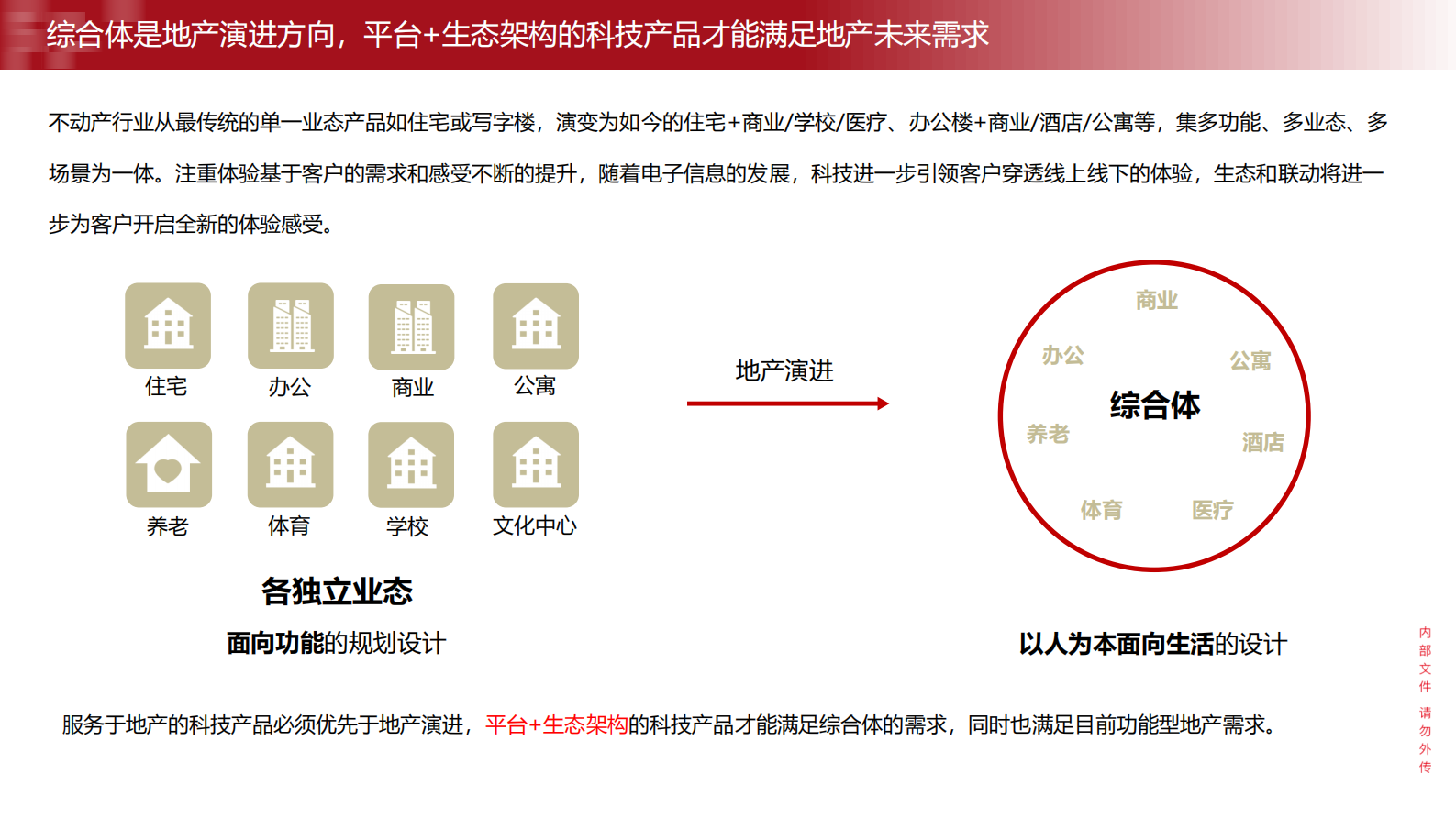Viewport: 1456px width, 818px height.
Task: Click the vertical 内部文件 请勿外传 notice
Action: point(1425,700)
